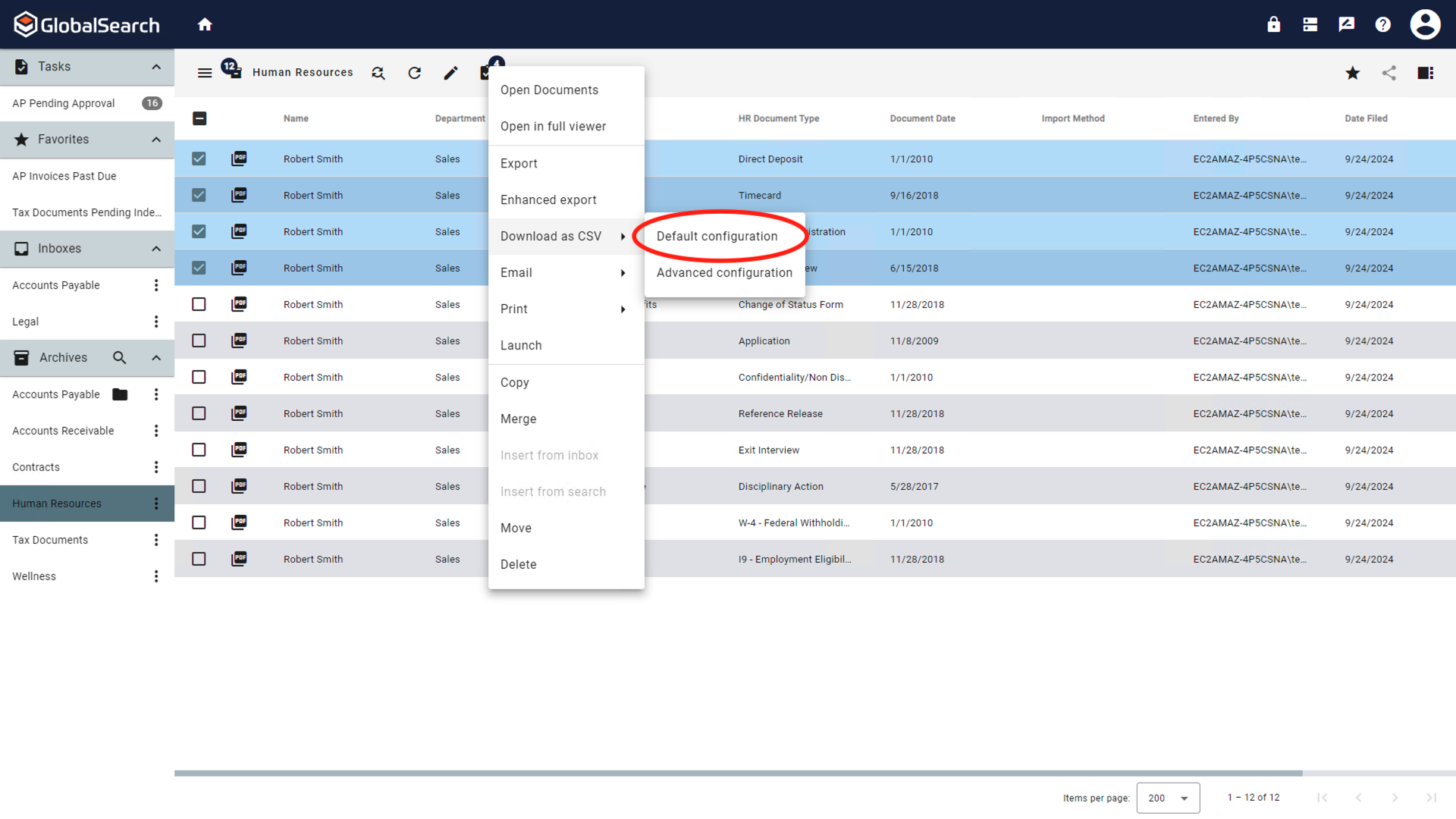Choose Enhanced export from the menu
Screen dimensions: 1456x819
pyautogui.click(x=548, y=199)
